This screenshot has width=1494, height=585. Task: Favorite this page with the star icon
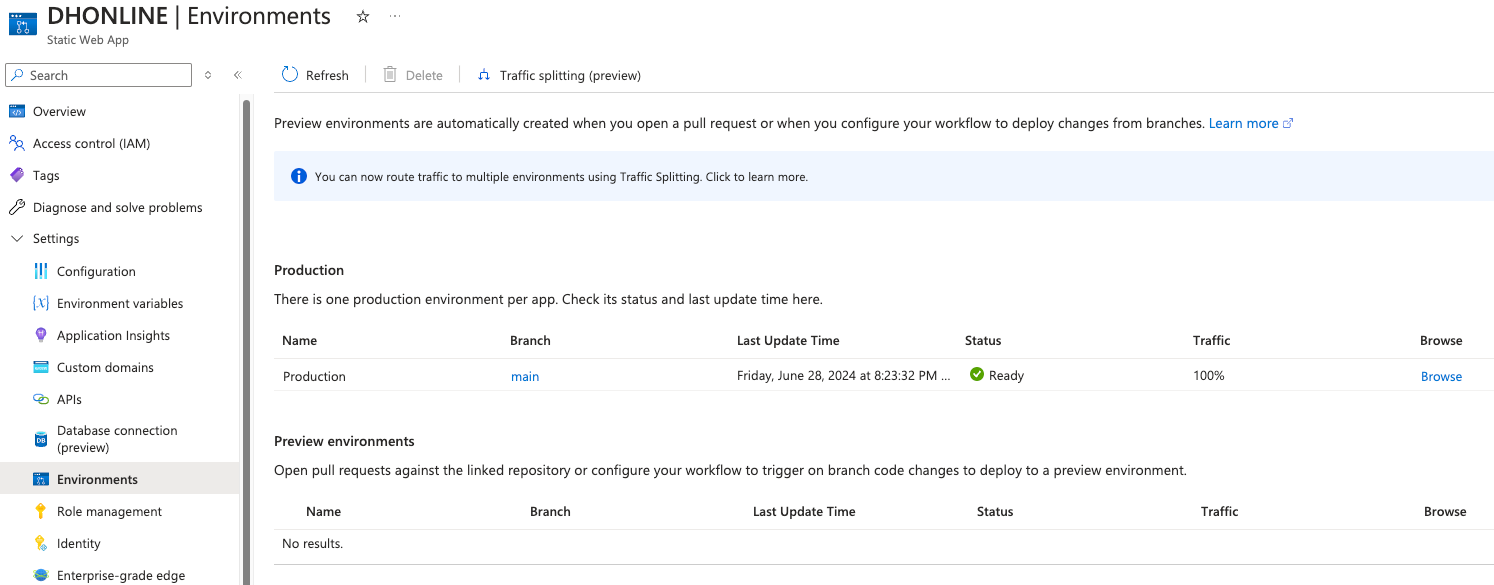(x=363, y=17)
